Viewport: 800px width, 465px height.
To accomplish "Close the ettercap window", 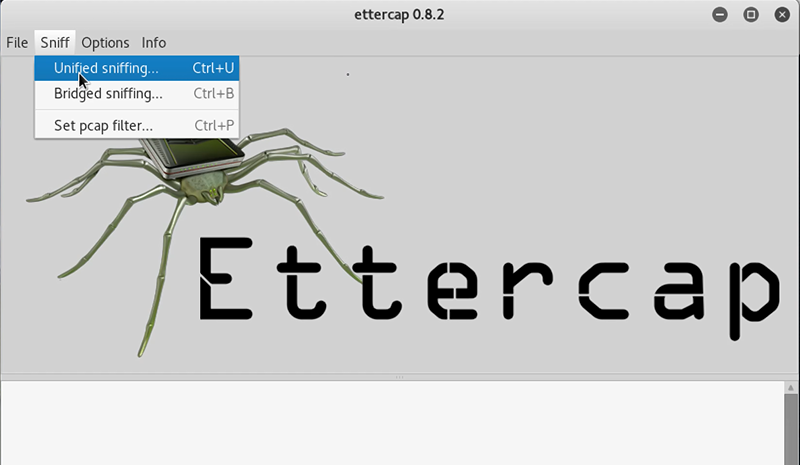I will pyautogui.click(x=782, y=15).
